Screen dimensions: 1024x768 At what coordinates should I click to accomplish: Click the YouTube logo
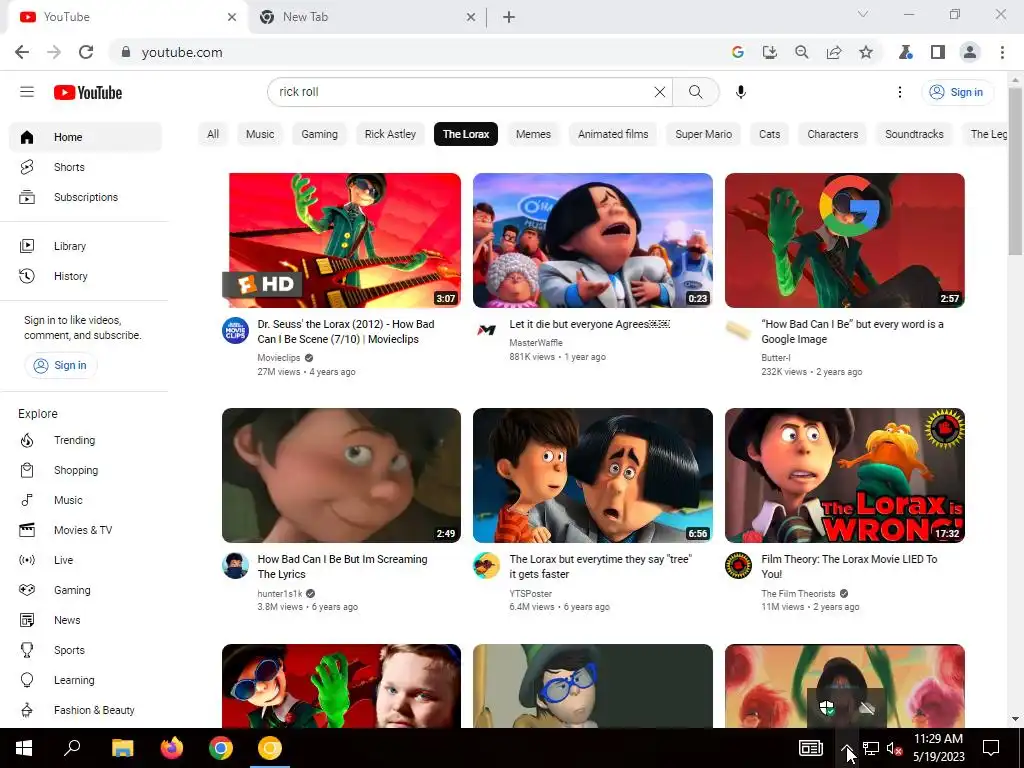88,93
